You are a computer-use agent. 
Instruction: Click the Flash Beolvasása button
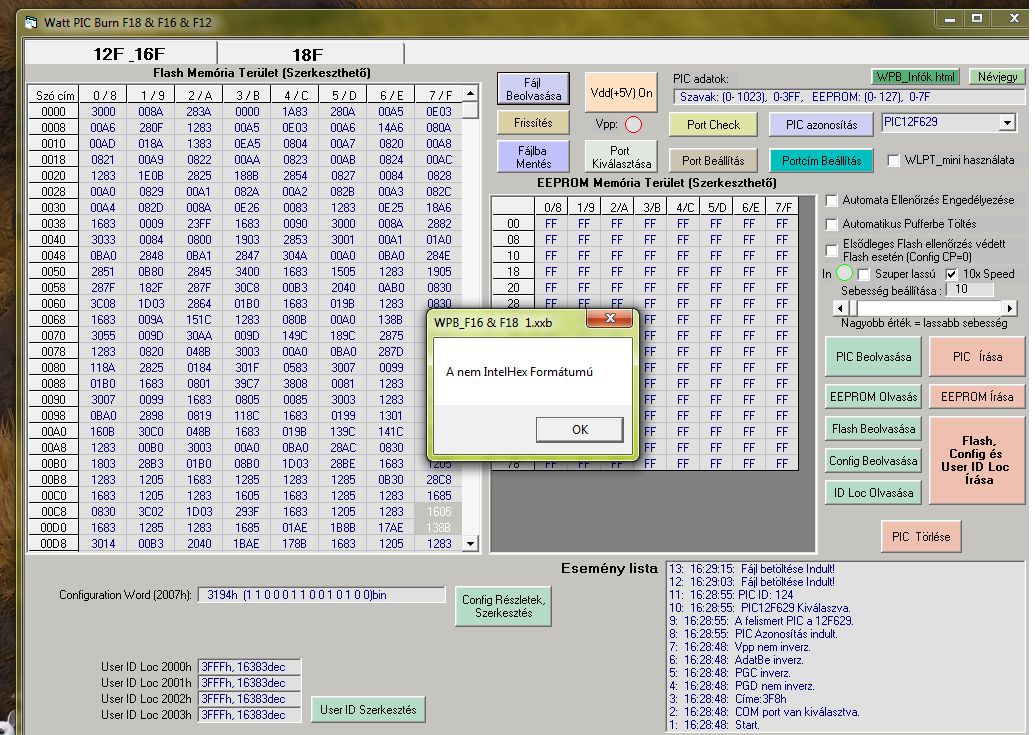873,429
